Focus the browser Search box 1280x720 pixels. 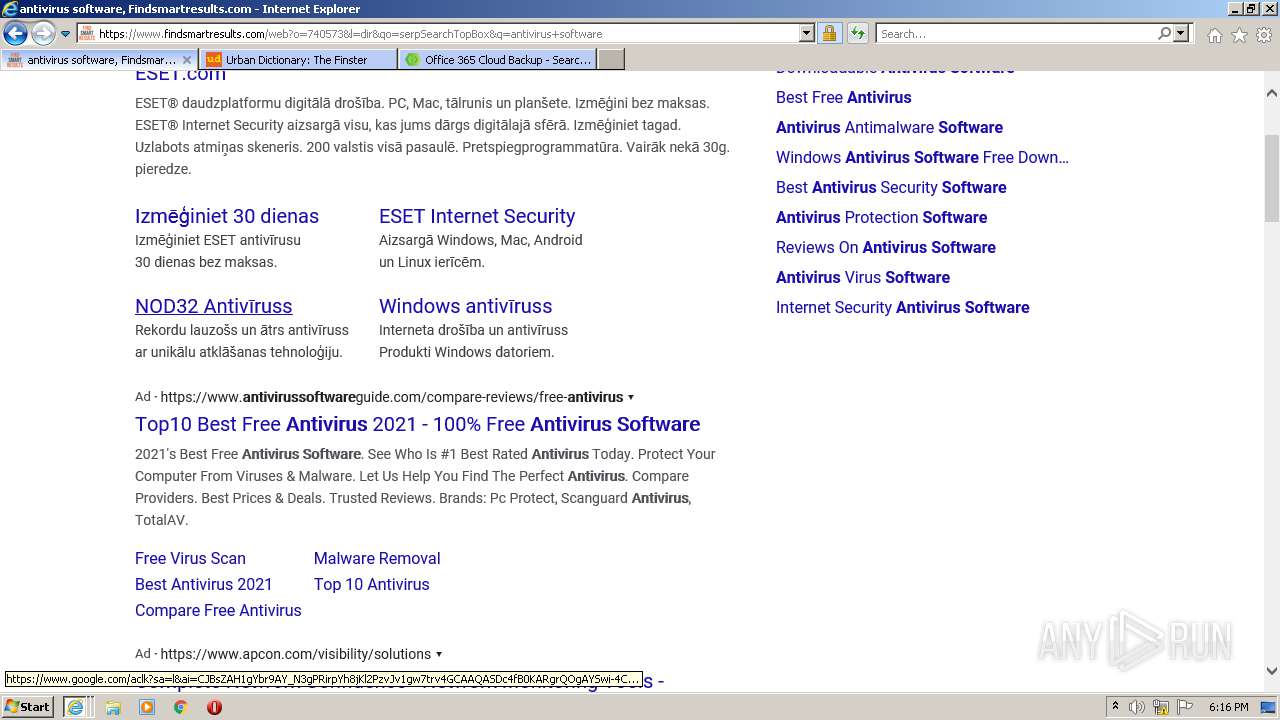point(1015,33)
